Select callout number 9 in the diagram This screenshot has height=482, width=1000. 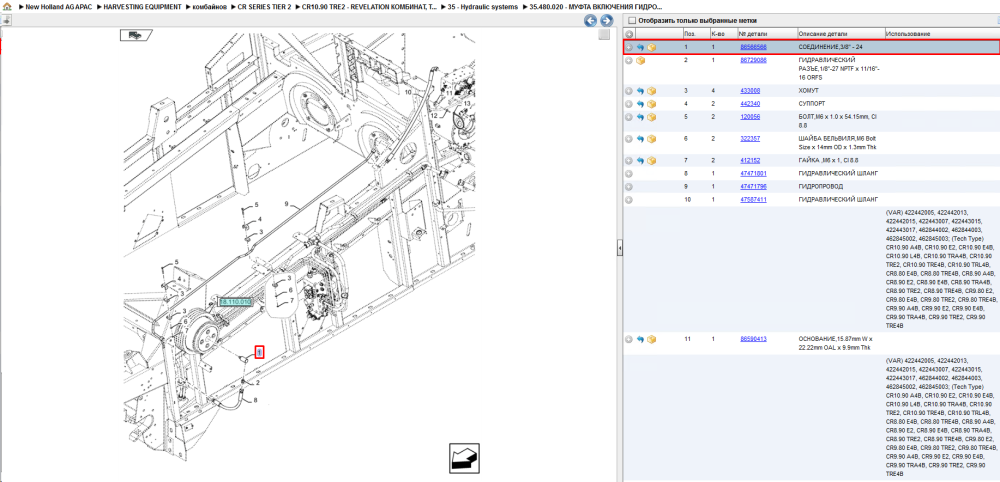coord(287,205)
